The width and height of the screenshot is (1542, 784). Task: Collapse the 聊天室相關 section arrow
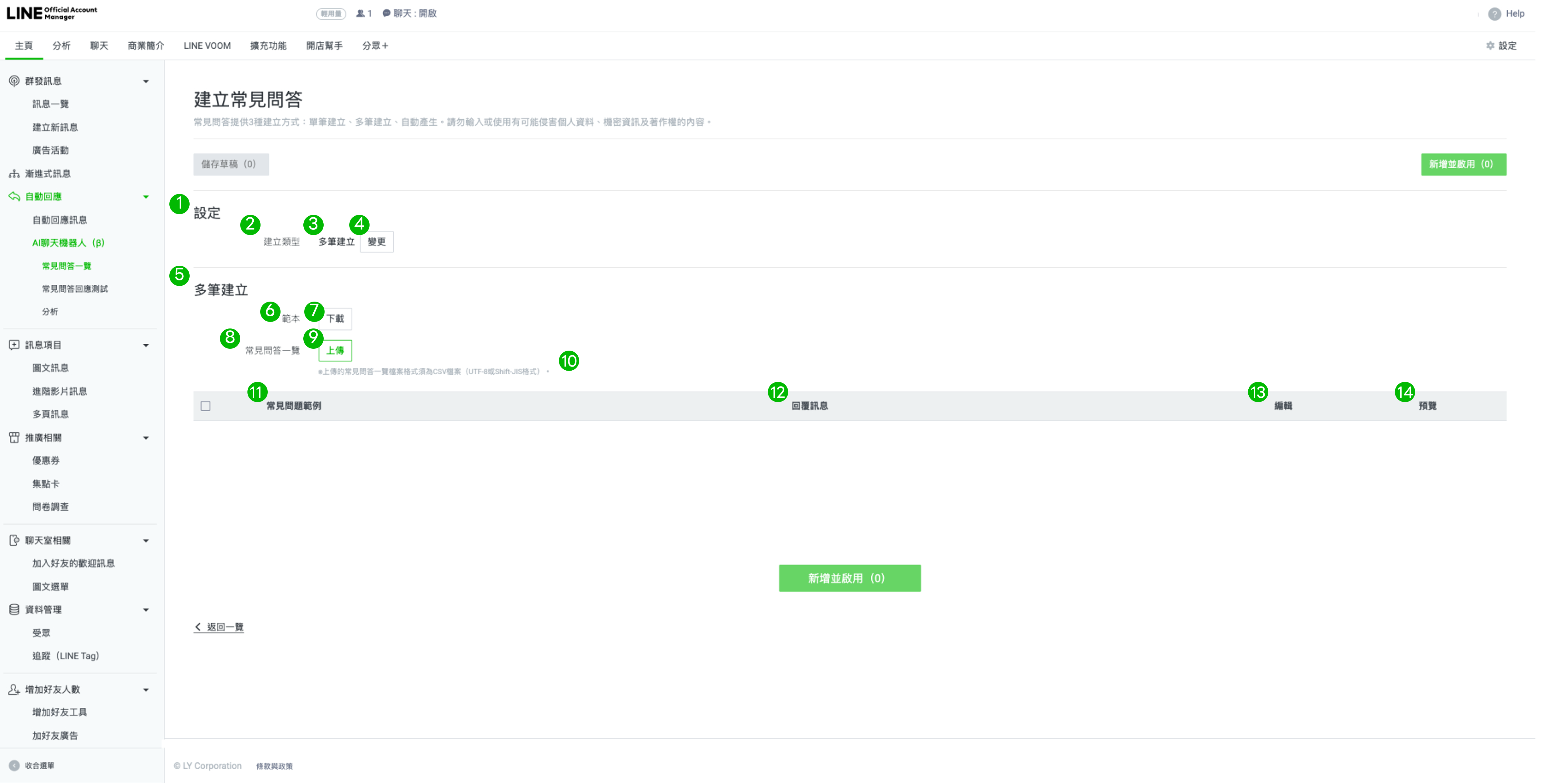coord(146,541)
